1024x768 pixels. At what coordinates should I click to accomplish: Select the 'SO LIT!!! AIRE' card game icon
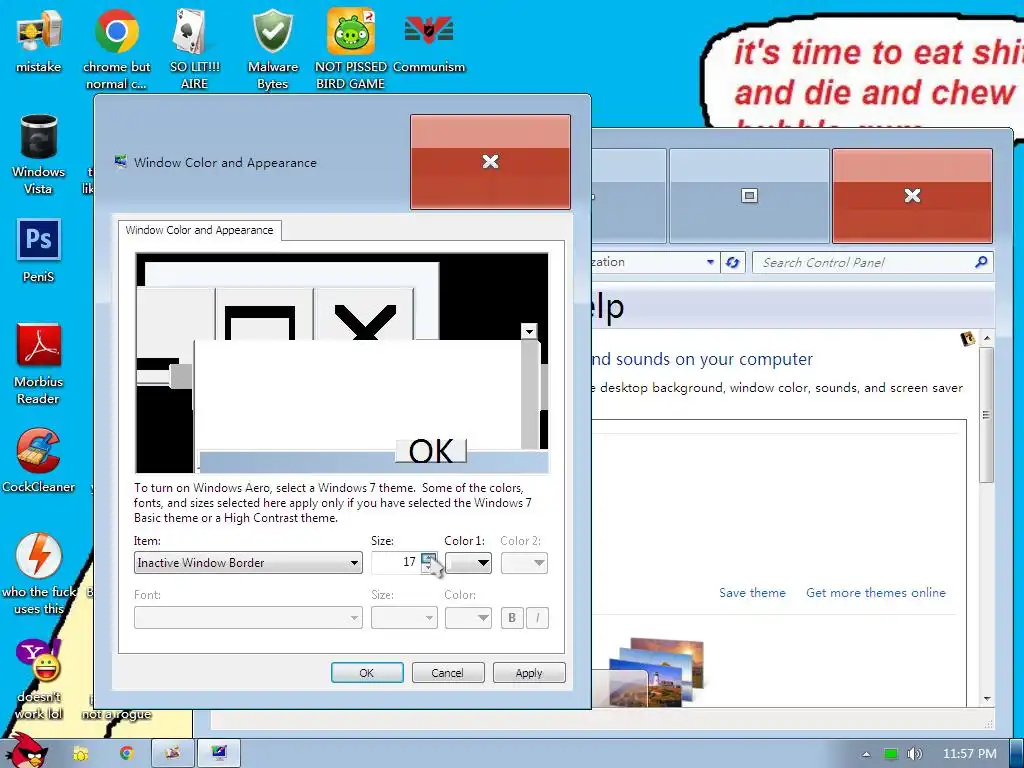click(194, 49)
